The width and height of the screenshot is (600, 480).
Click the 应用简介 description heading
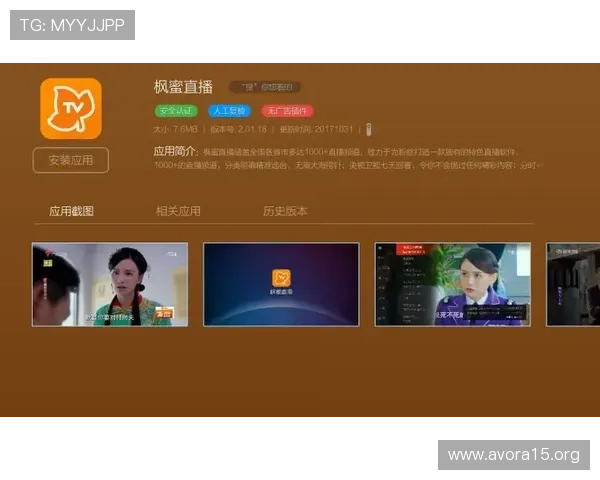[174, 151]
